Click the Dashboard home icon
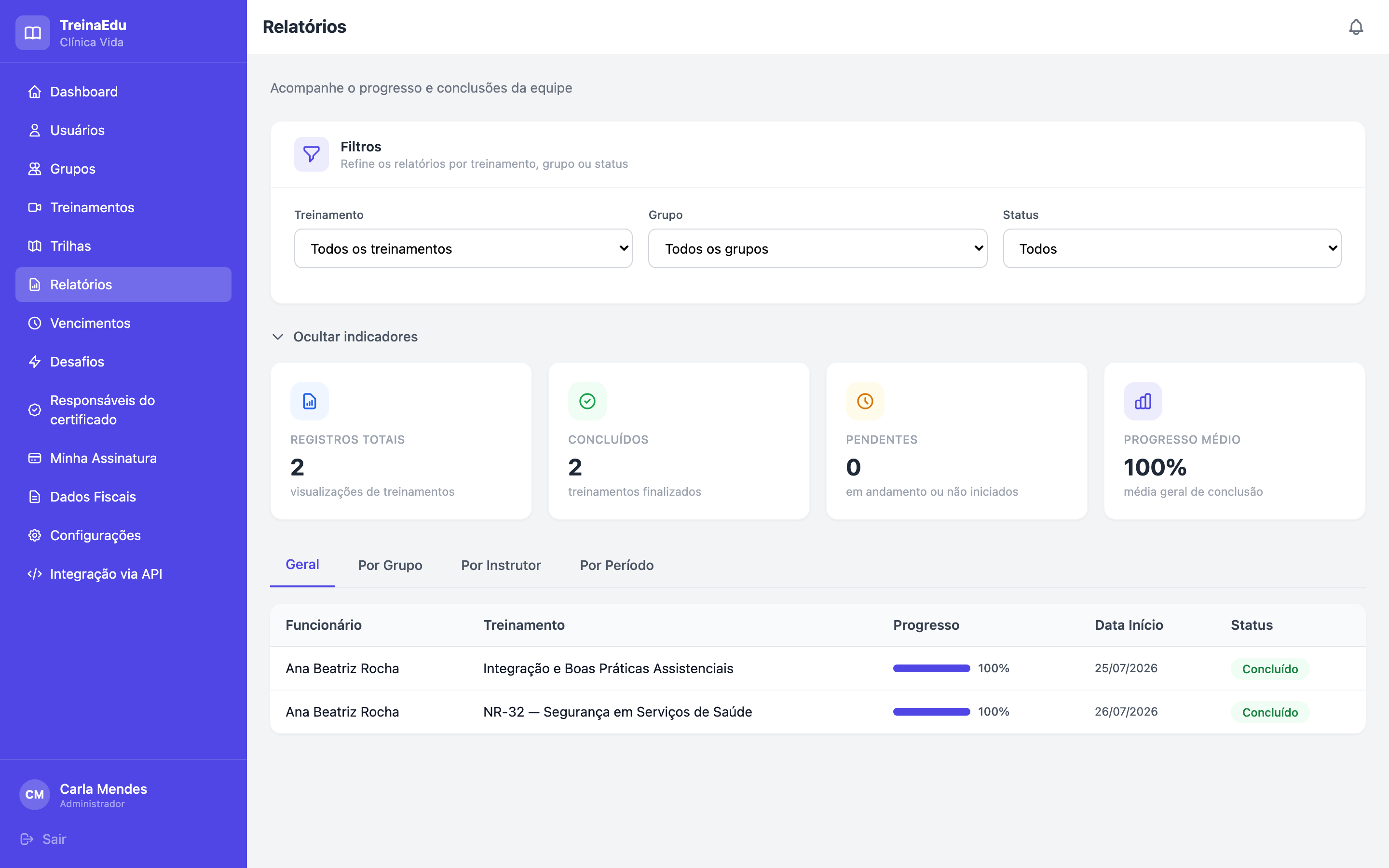Image resolution: width=1389 pixels, height=868 pixels. pos(34,92)
